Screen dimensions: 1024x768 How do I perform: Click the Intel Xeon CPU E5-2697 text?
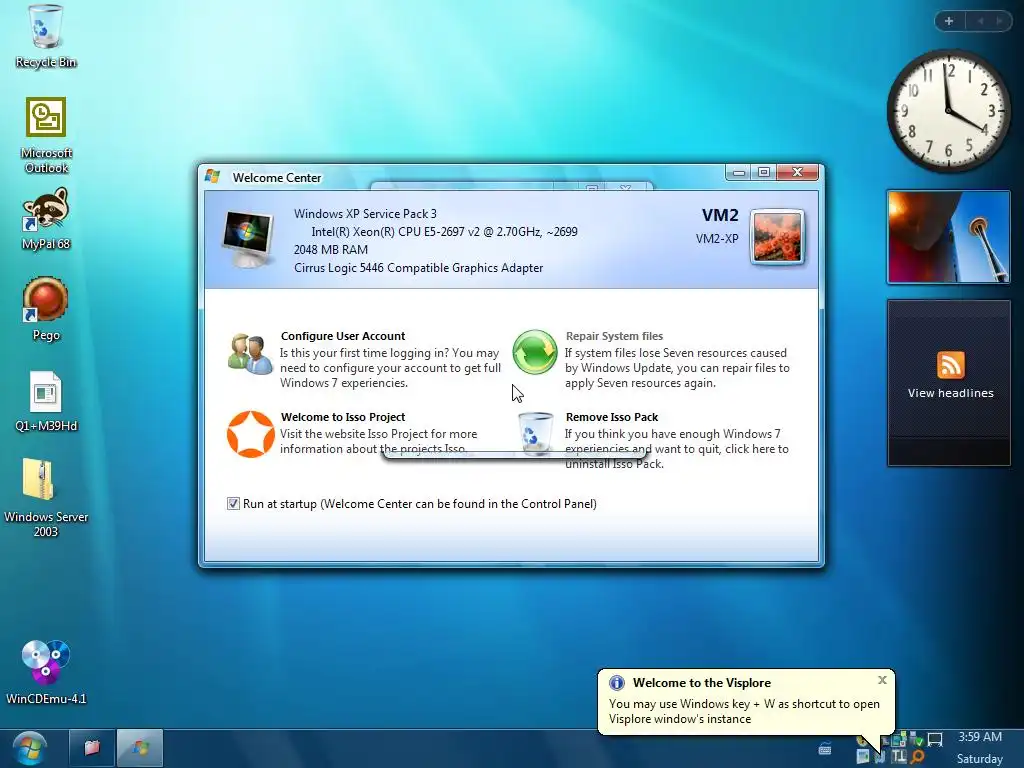(x=444, y=231)
